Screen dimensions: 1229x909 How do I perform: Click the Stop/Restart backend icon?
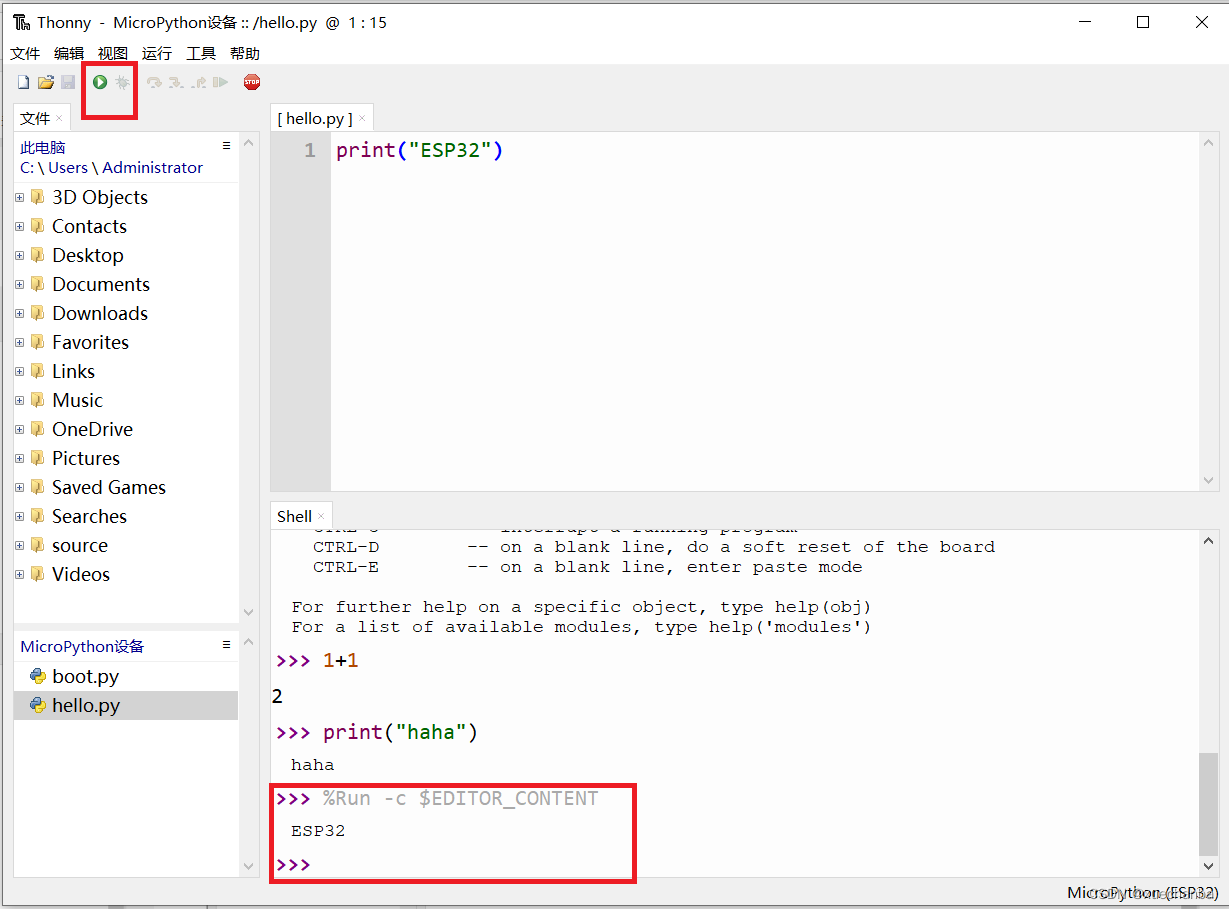251,82
